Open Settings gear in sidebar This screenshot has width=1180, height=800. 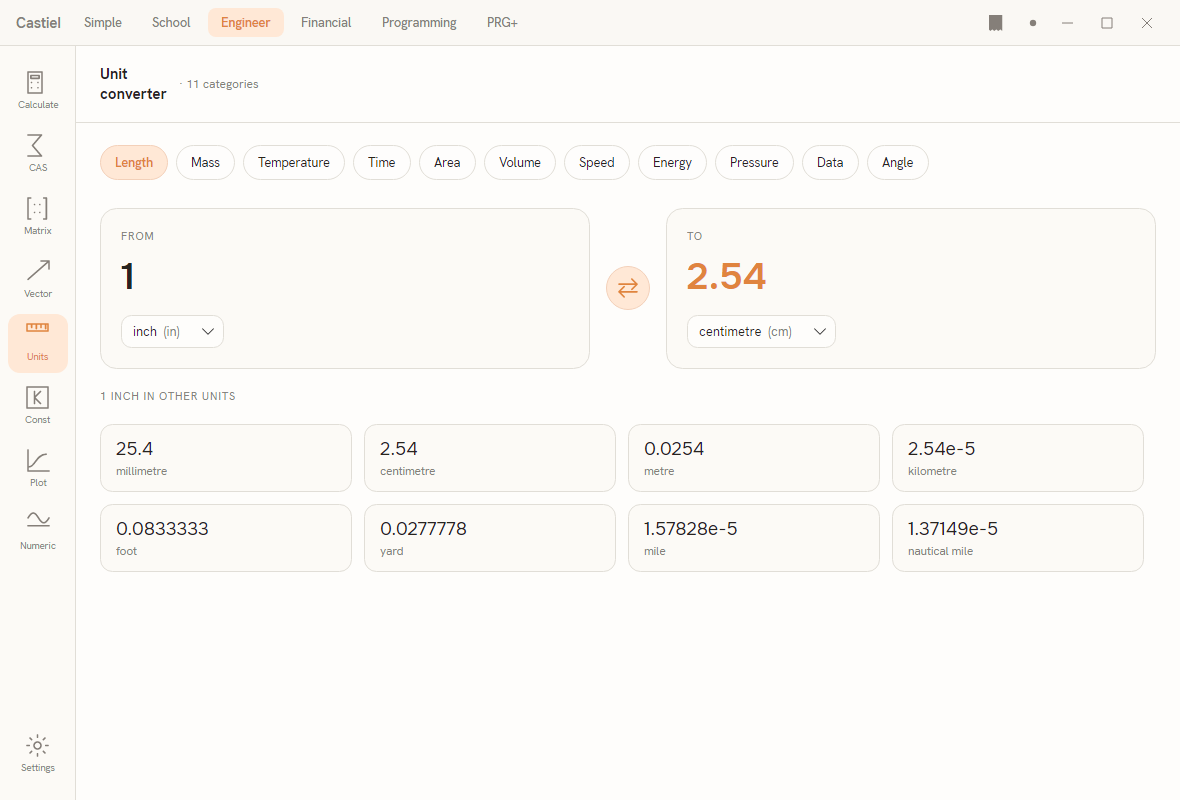[x=38, y=753]
